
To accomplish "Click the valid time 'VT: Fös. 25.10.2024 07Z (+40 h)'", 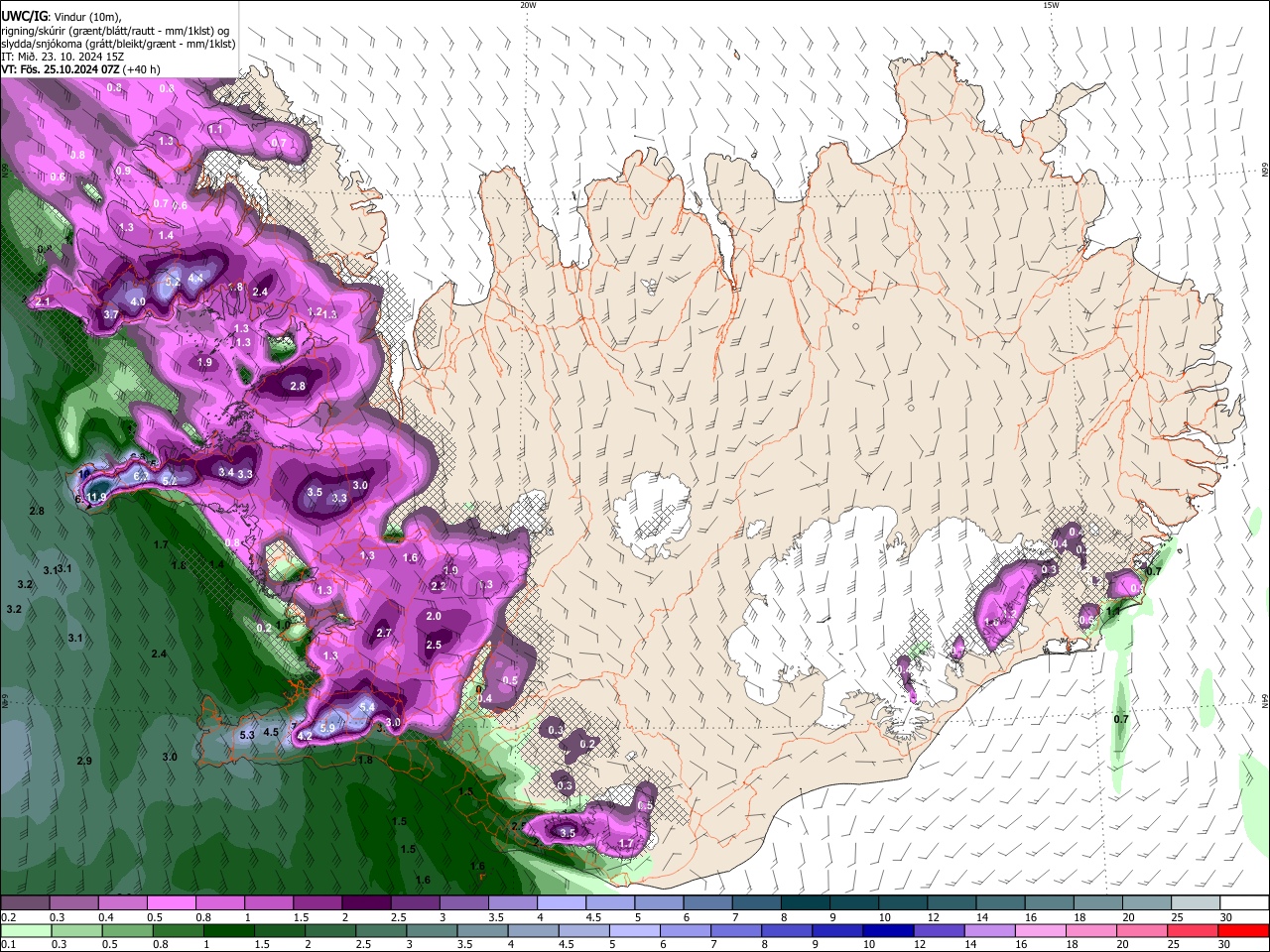I will (x=80, y=69).
